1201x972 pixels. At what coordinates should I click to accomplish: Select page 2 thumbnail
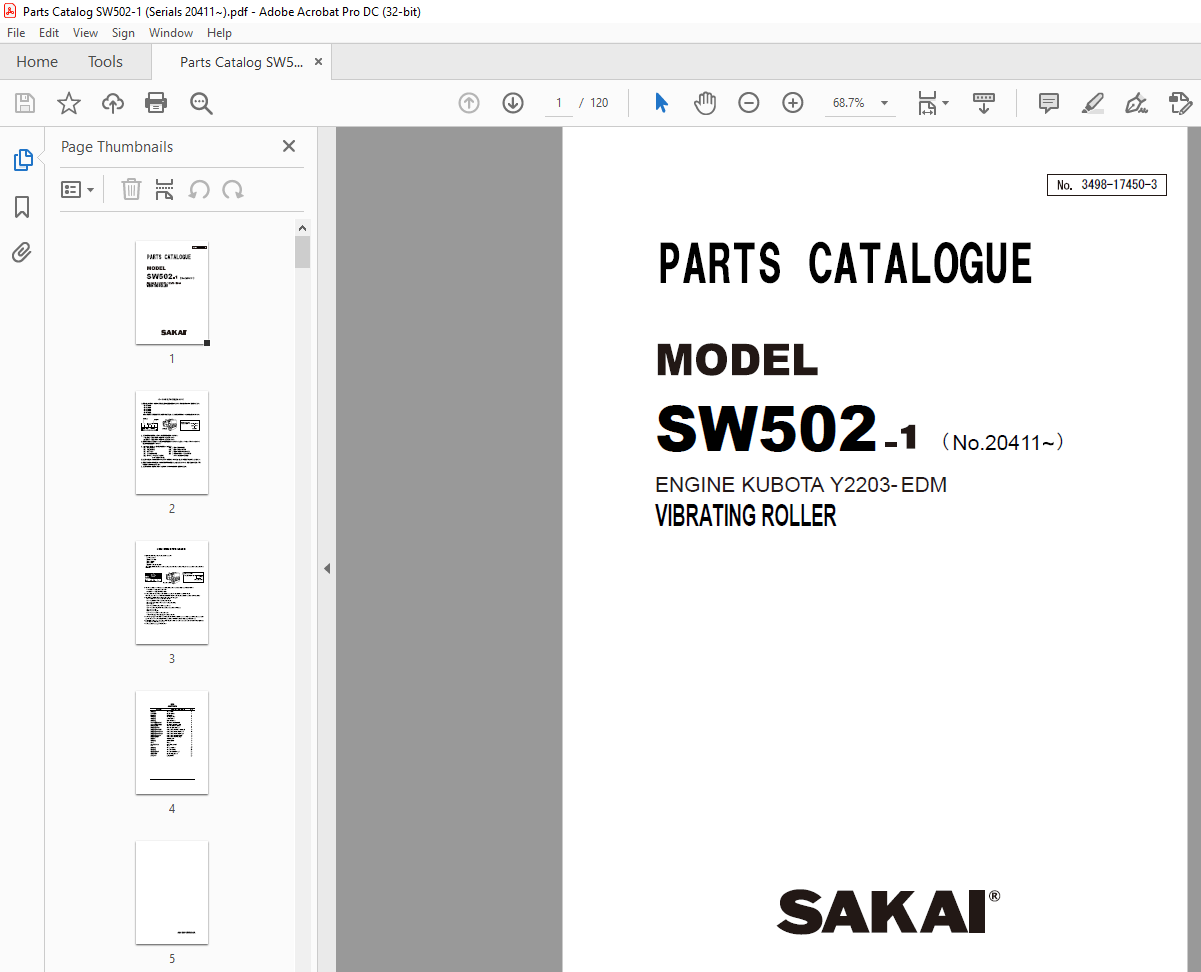tap(172, 442)
